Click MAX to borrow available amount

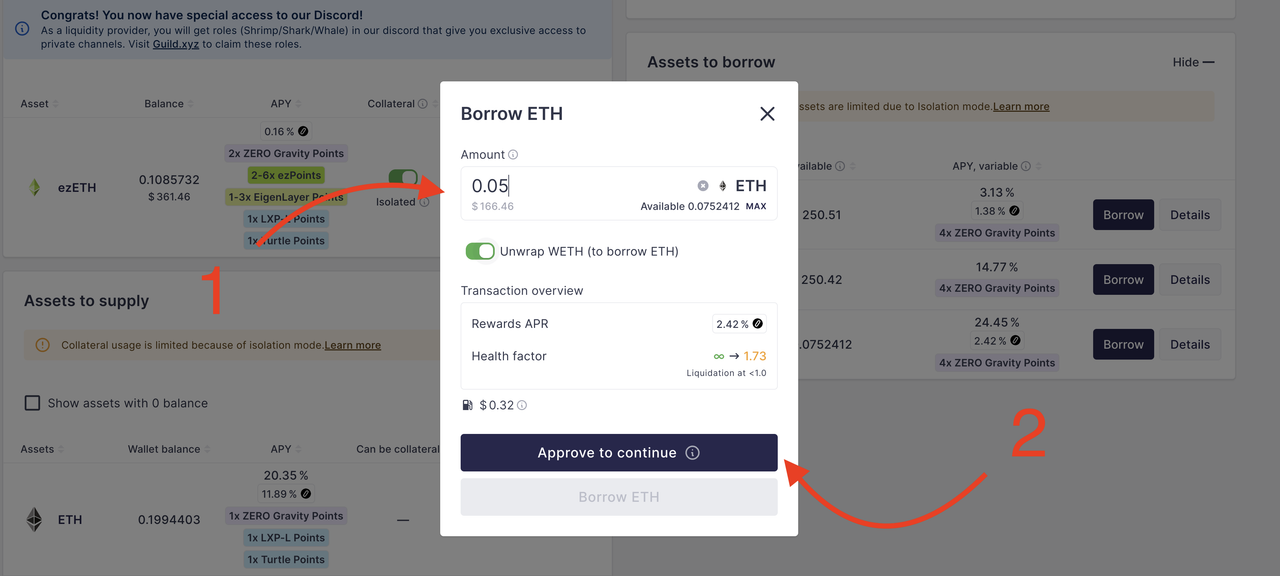pyautogui.click(x=756, y=207)
